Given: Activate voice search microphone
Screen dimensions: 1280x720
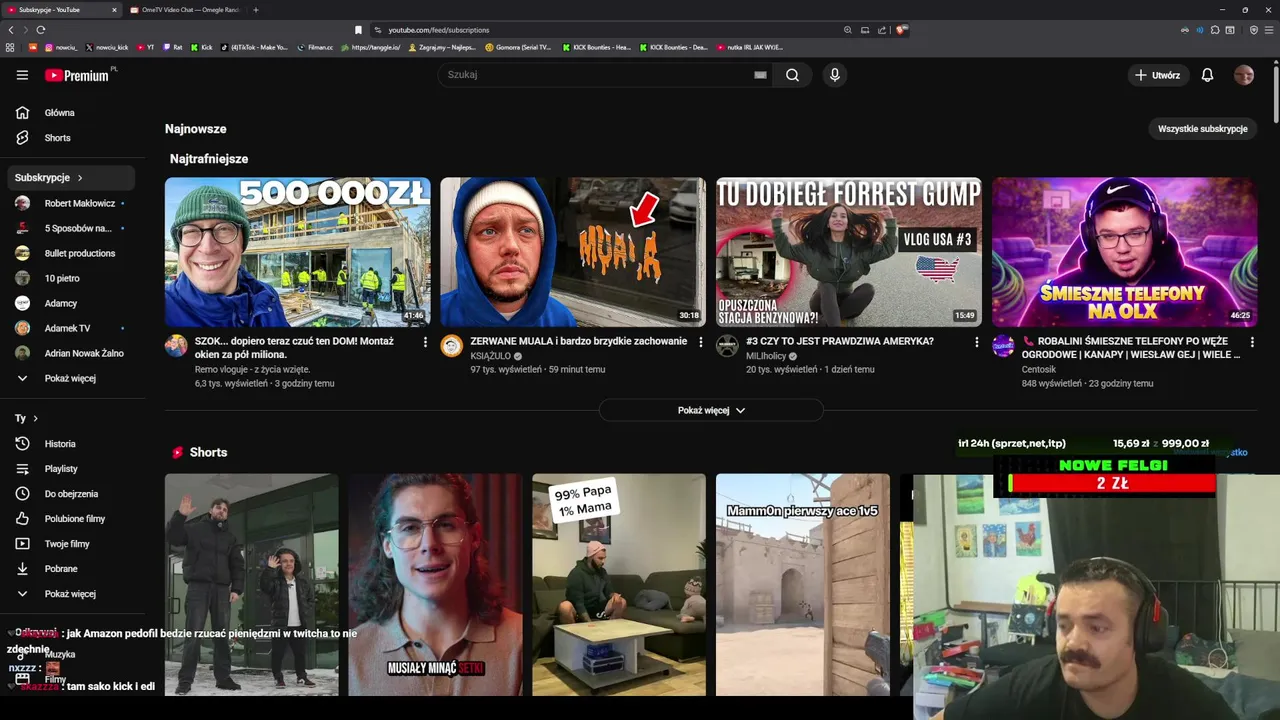Looking at the screenshot, I should [x=834, y=75].
